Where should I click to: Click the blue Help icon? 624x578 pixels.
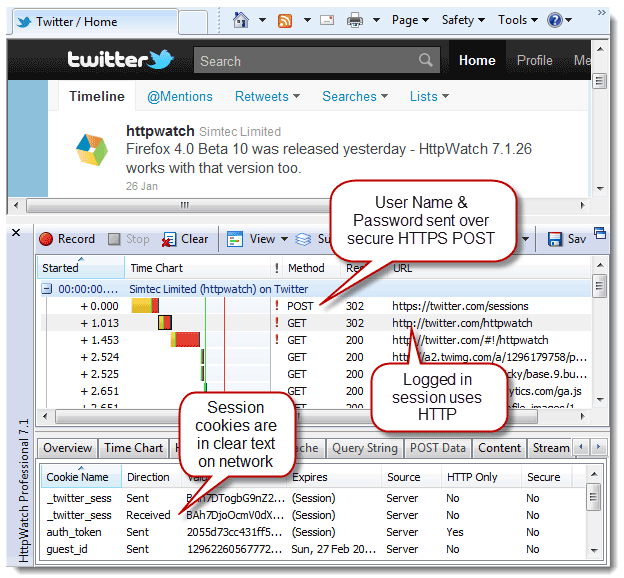(x=555, y=20)
